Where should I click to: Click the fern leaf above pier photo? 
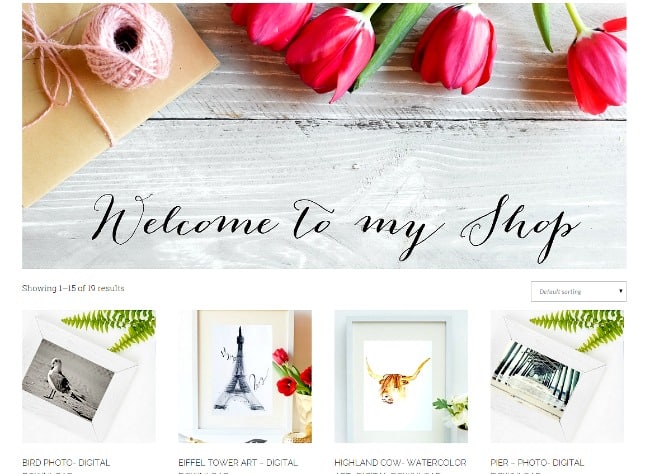pyautogui.click(x=578, y=328)
